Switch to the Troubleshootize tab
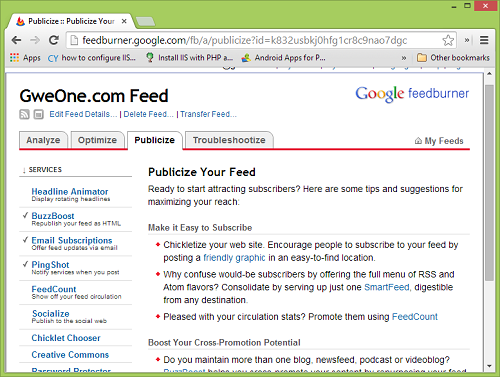The image size is (500, 377). (229, 140)
